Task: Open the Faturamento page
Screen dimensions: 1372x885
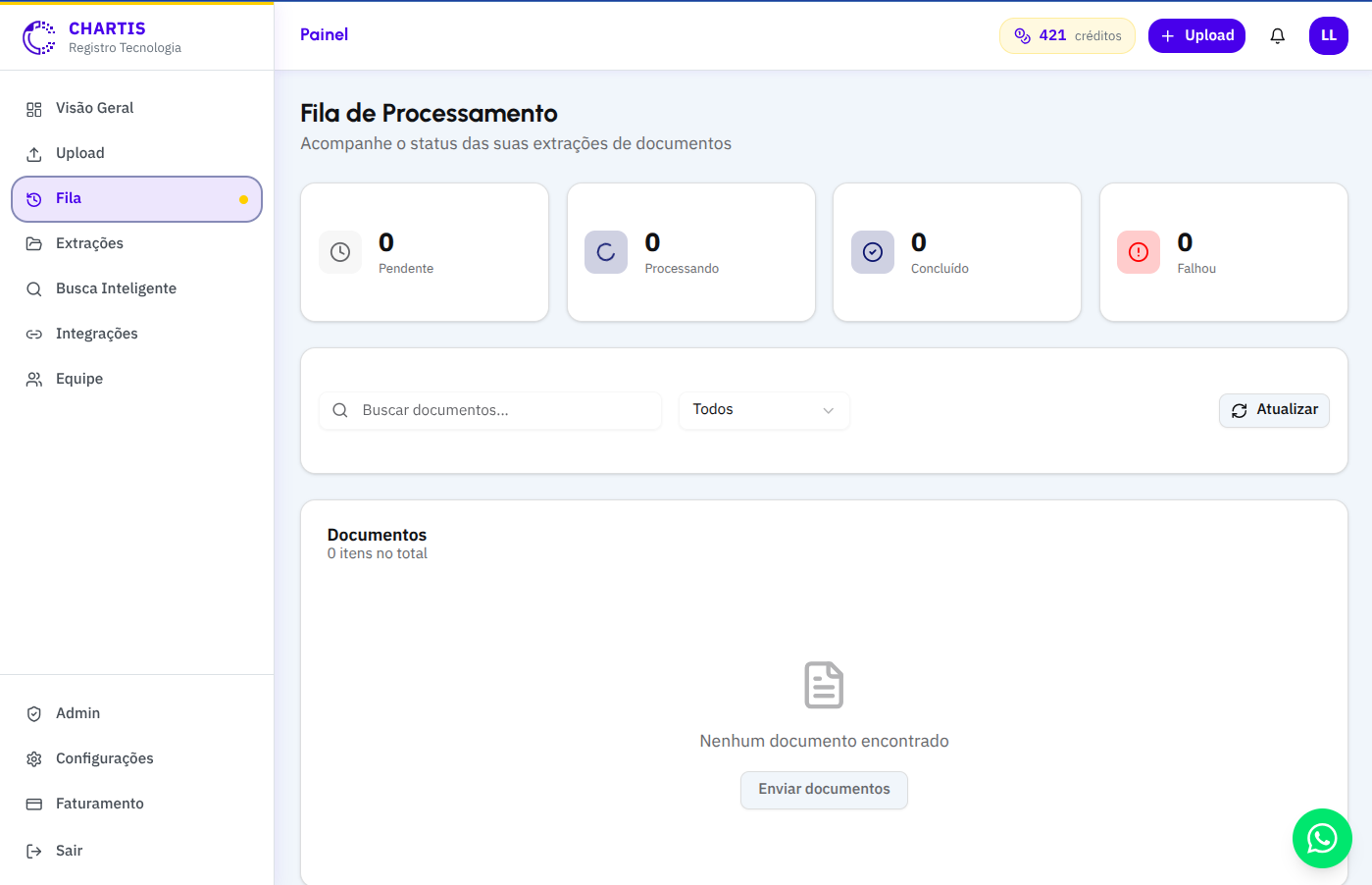Action: click(136, 804)
